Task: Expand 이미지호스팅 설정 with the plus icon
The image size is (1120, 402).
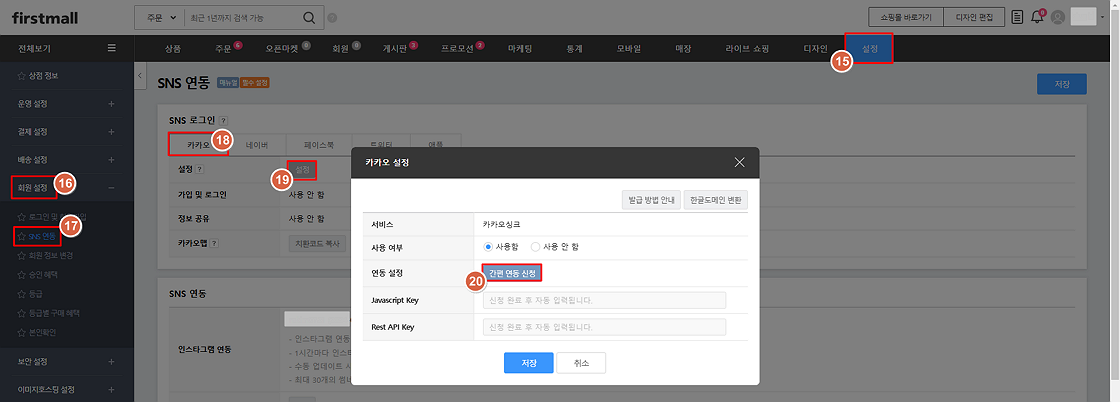Action: pos(111,390)
